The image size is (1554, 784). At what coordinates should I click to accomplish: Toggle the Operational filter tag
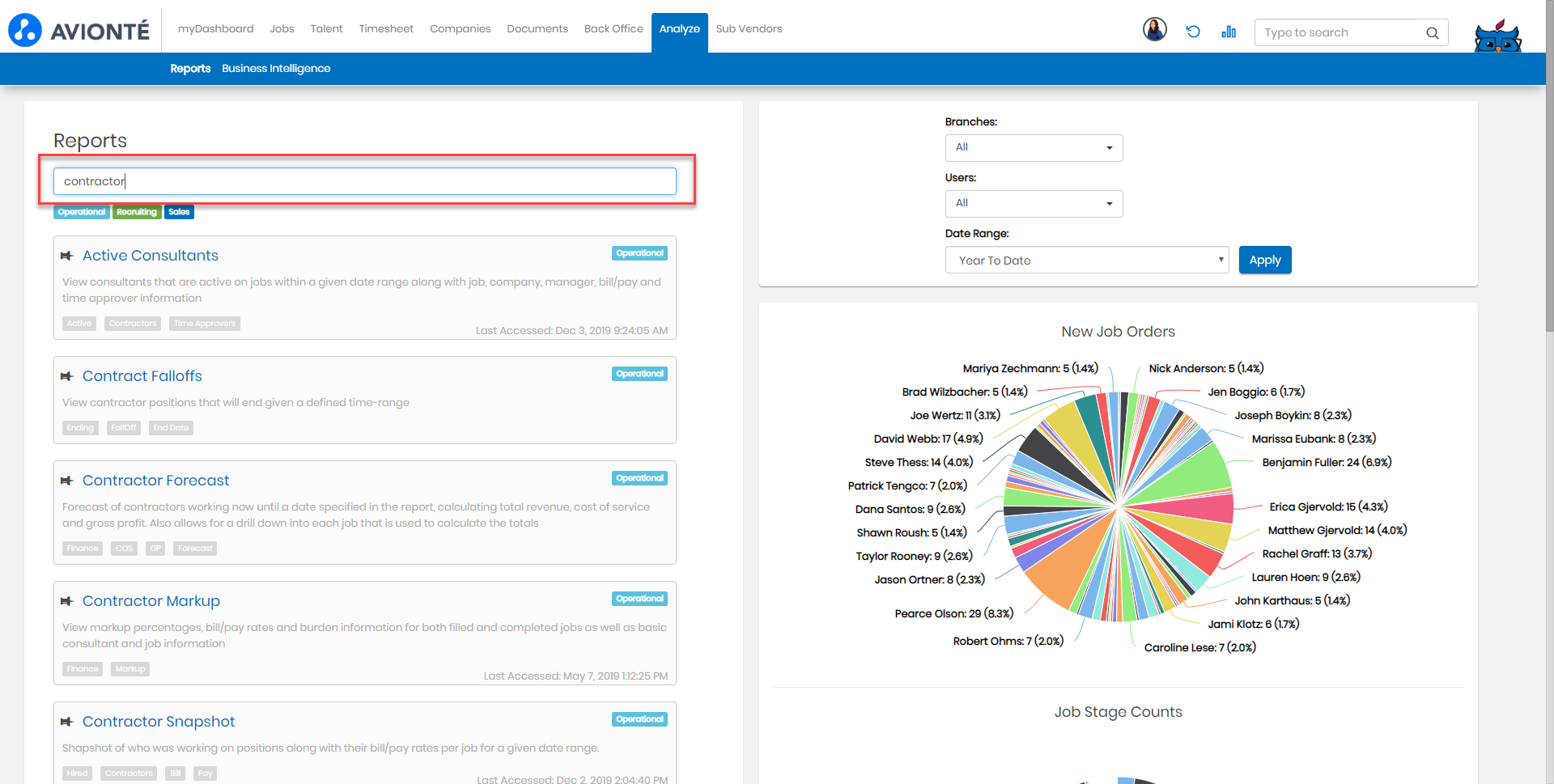pyautogui.click(x=82, y=212)
